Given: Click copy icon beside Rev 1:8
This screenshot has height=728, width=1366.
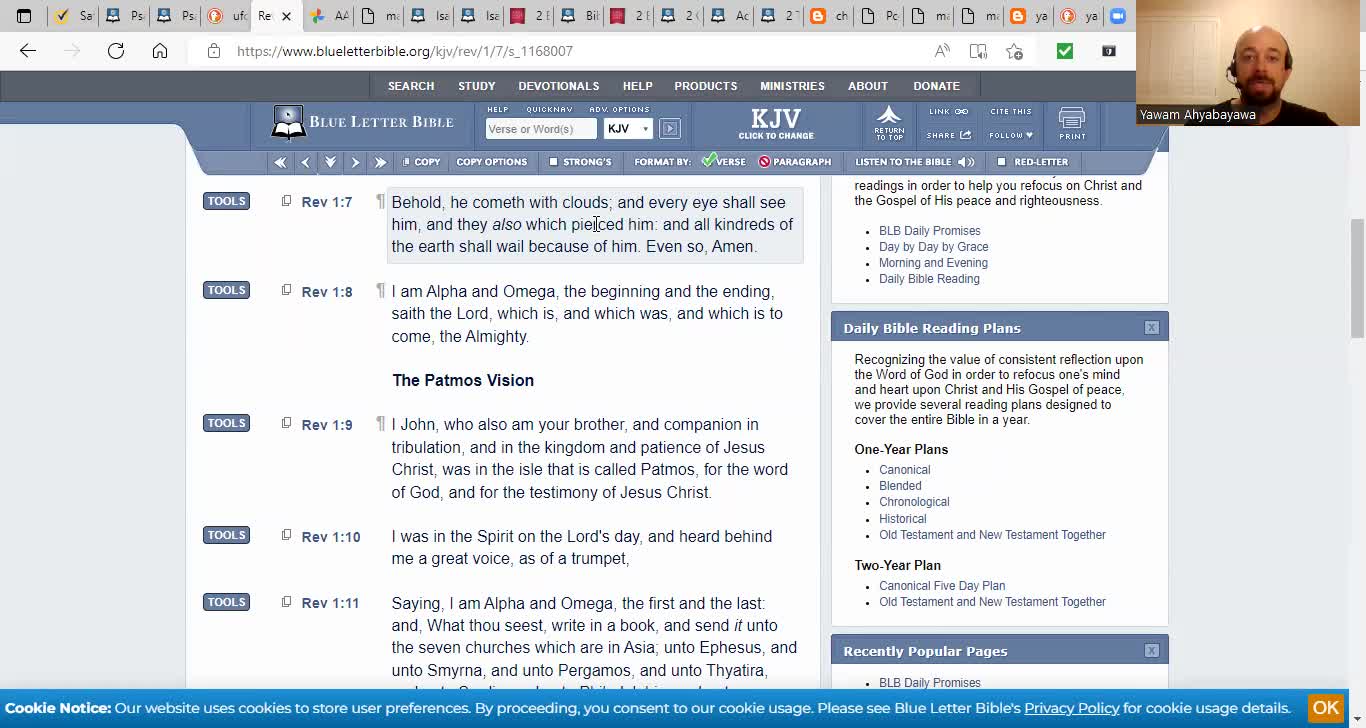Looking at the screenshot, I should [286, 290].
